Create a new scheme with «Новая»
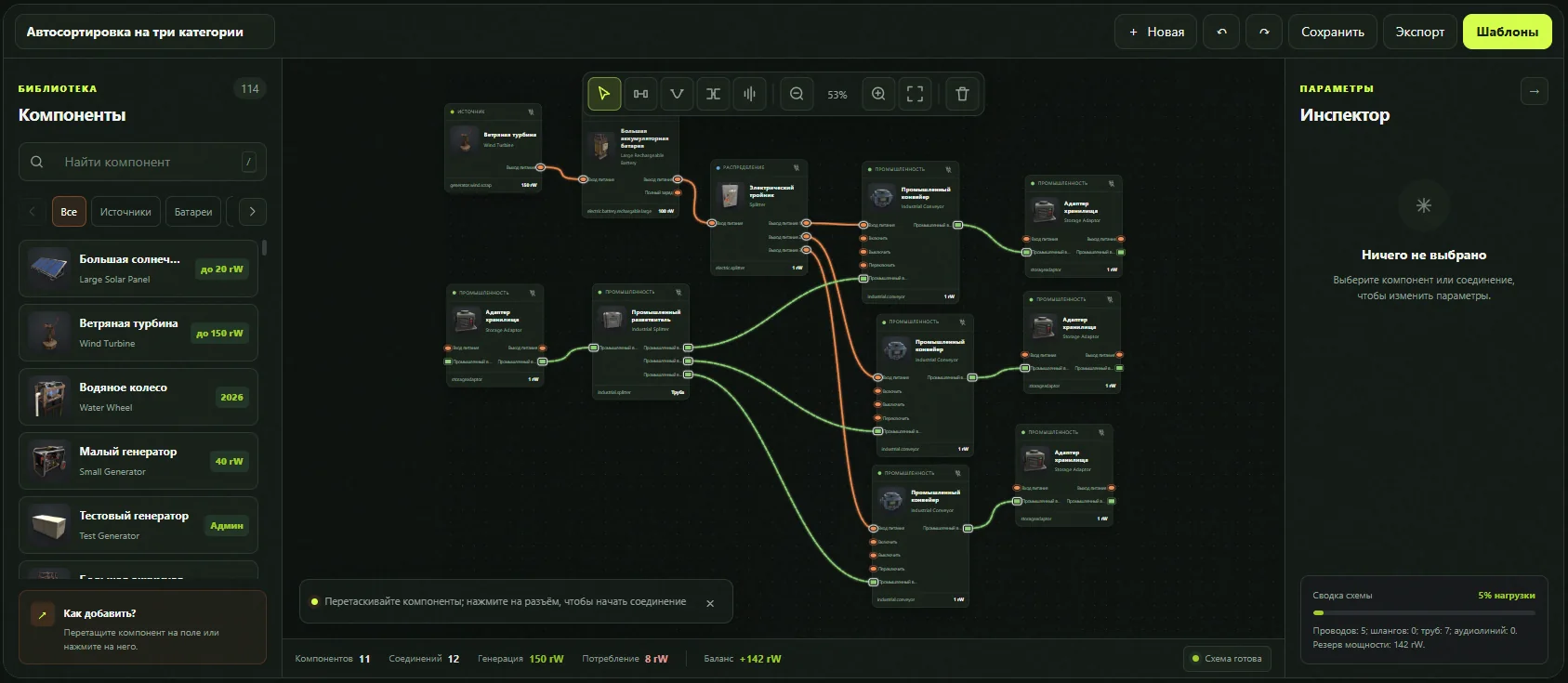Viewport: 1568px width, 683px height. [x=1156, y=32]
